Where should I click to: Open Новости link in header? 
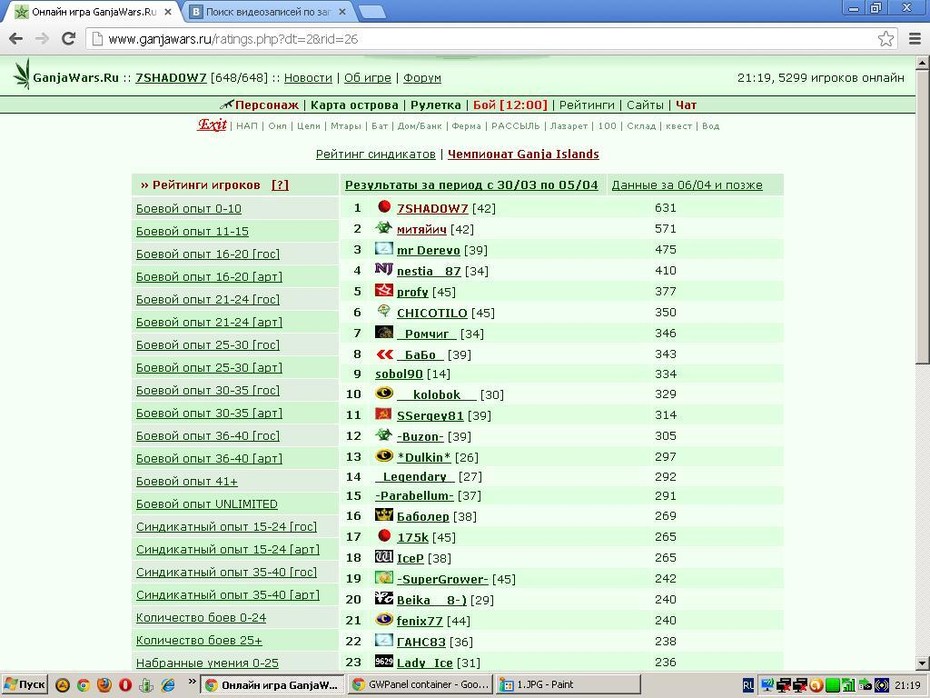pyautogui.click(x=308, y=78)
